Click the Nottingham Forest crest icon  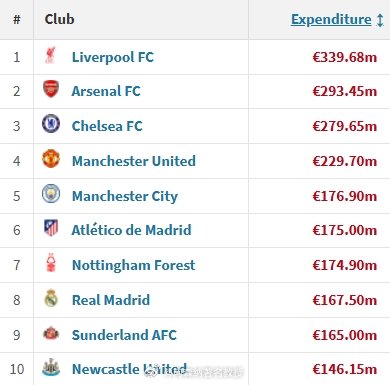51,263
